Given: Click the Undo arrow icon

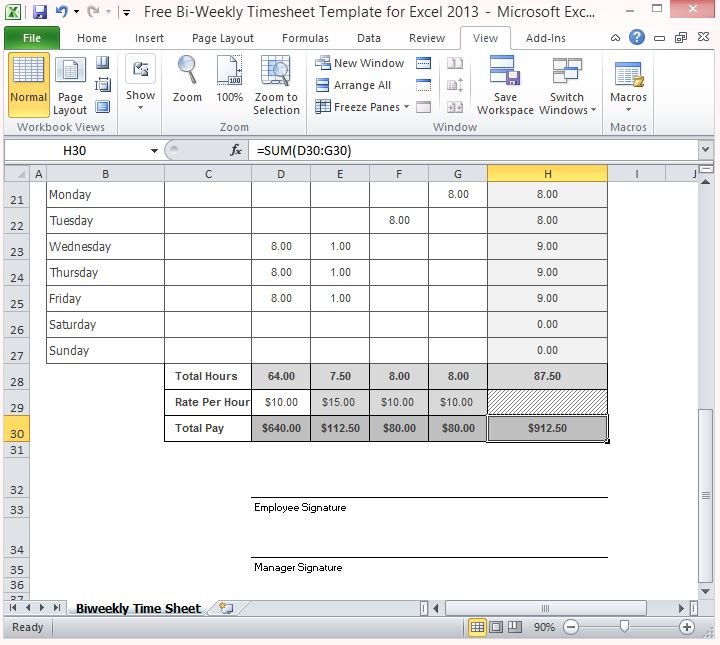Looking at the screenshot, I should [61, 13].
